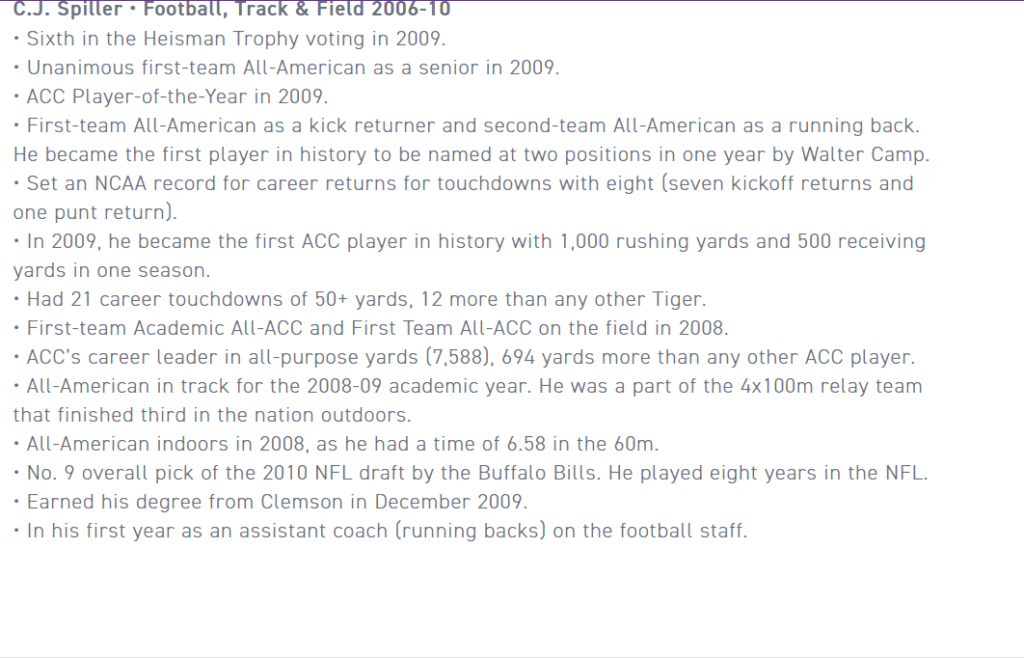Click the C.J. Spiller heading text
This screenshot has height=659, width=1024.
[x=232, y=9]
